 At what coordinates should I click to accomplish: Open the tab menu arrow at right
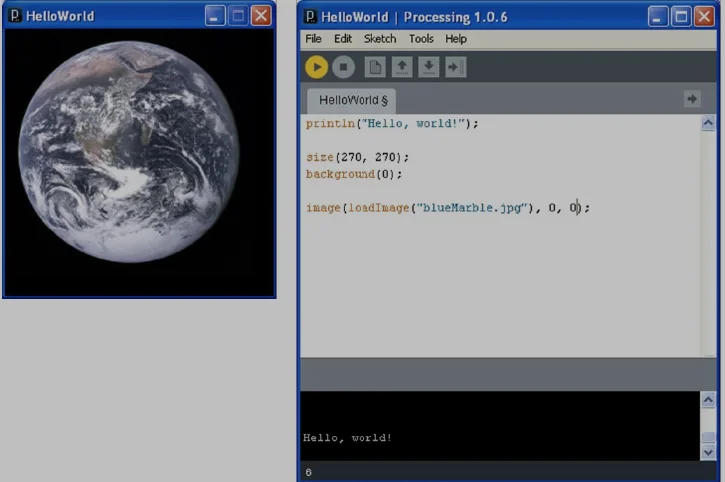coord(692,99)
